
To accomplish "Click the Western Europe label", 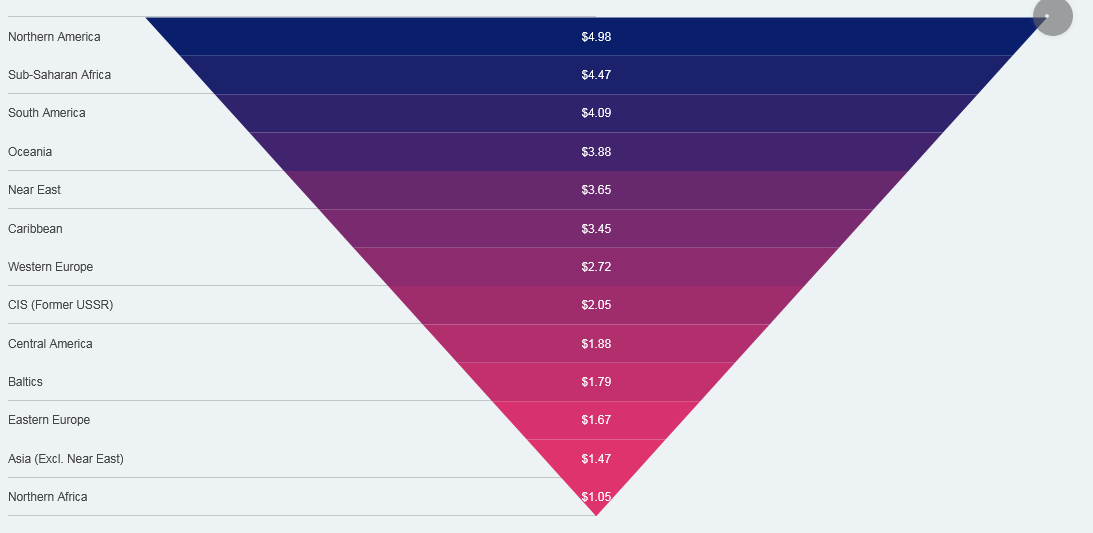I will pyautogui.click(x=50, y=267).
